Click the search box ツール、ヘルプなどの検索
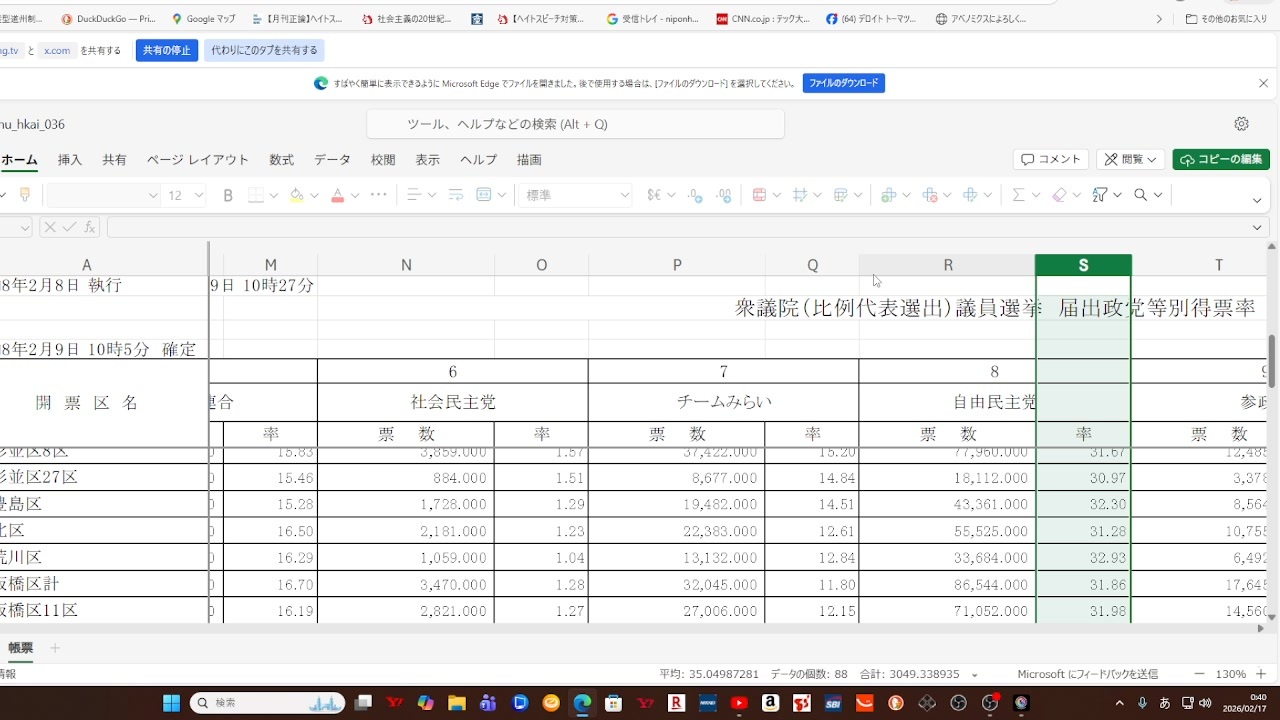Screen dimensions: 1280x720 575,124
